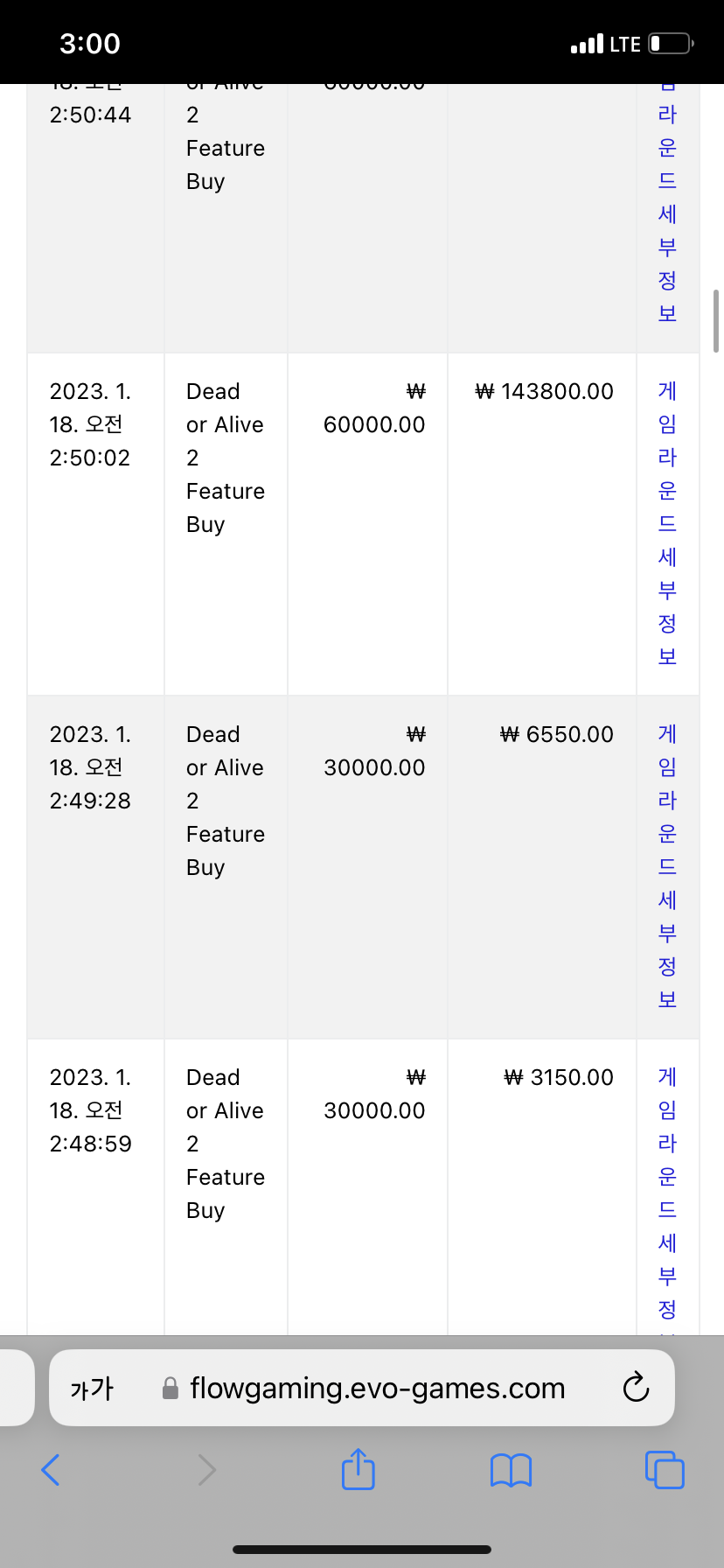This screenshot has height=1568, width=724.
Task: Tap the battery icon in status bar
Action: tap(671, 44)
